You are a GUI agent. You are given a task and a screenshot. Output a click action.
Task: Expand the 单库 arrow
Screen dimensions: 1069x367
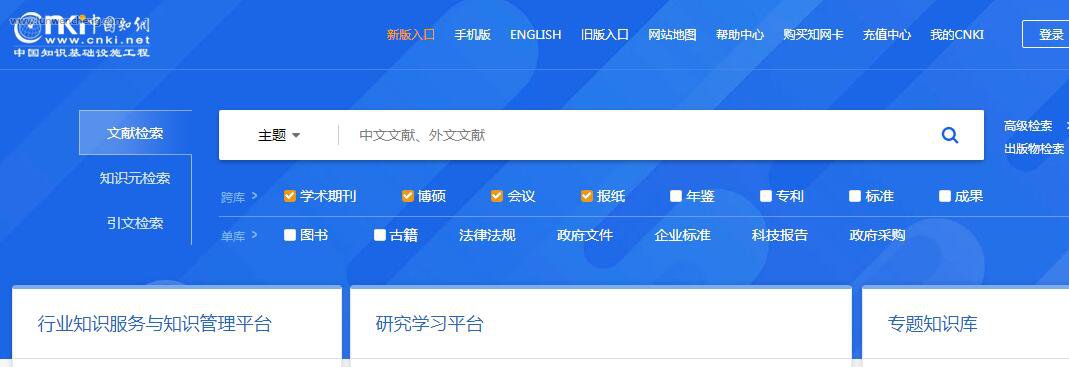coord(254,235)
